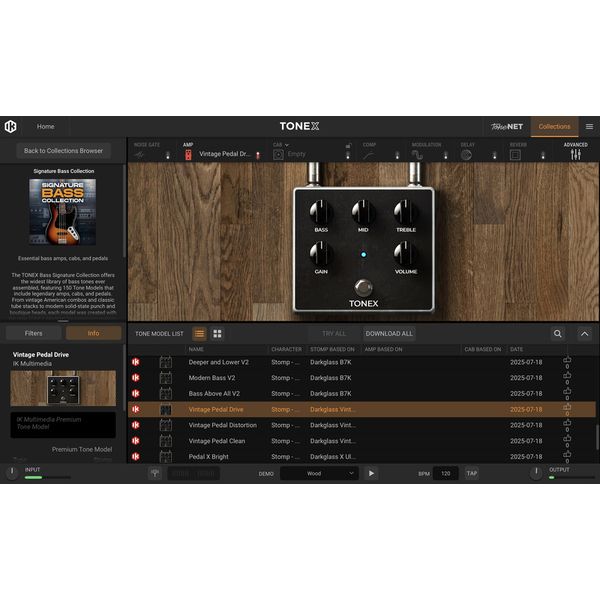Open the hamburger menu at top right
Image resolution: width=600 pixels, height=600 pixels.
coord(589,127)
